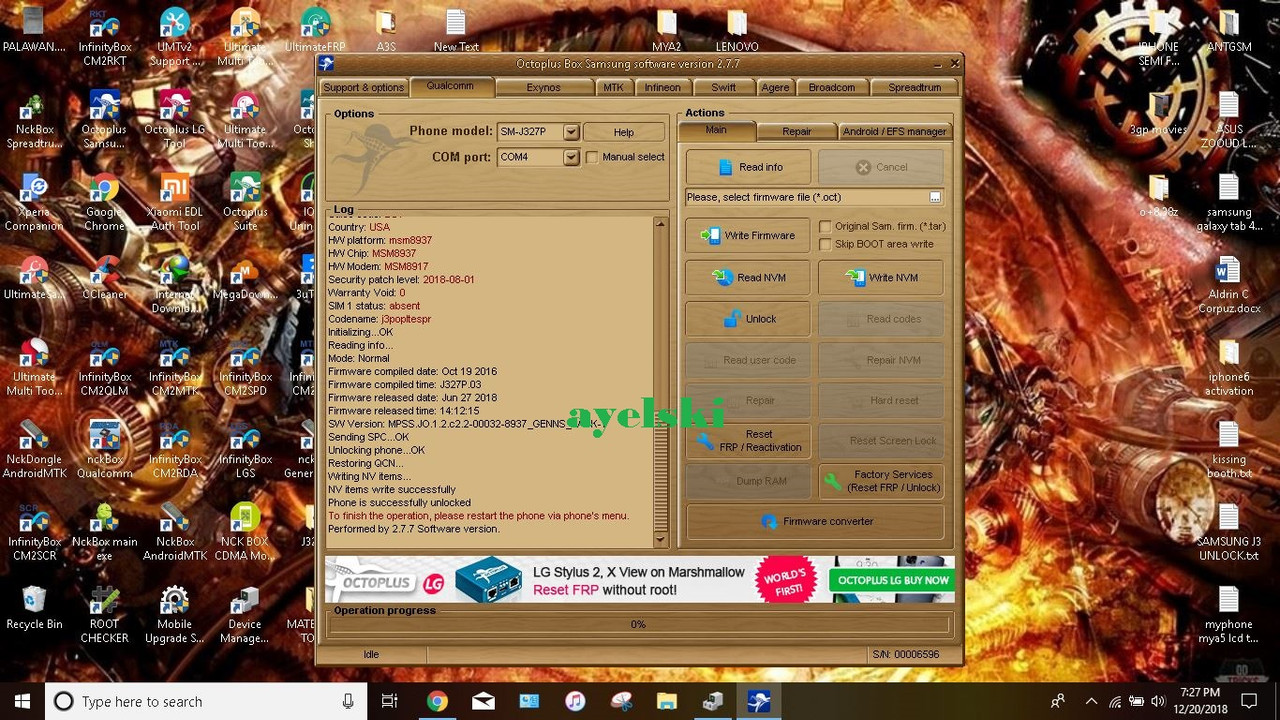Switch to the Exynos tab
This screenshot has width=1280, height=720.
543,88
